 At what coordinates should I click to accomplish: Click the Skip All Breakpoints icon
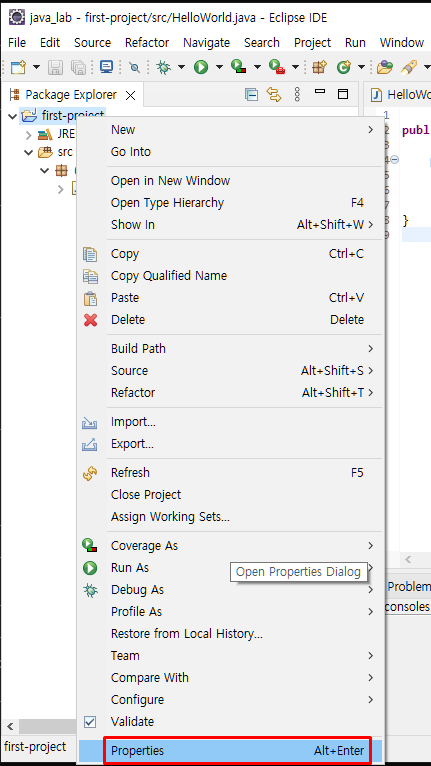click(x=134, y=67)
